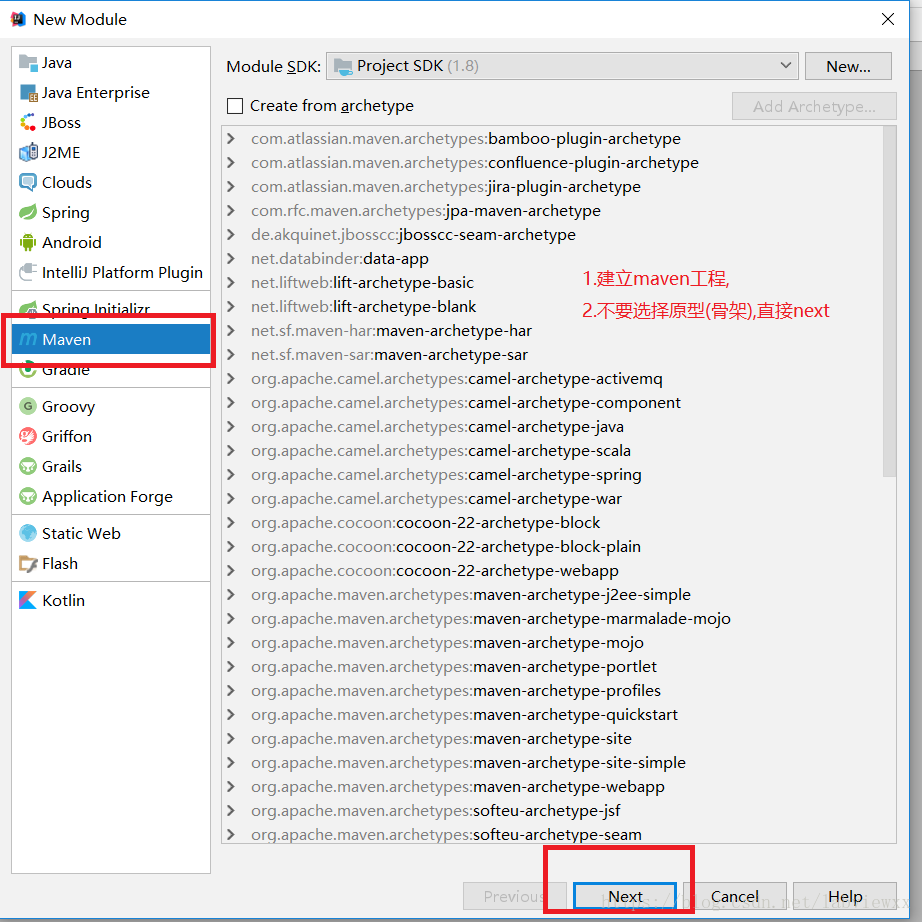The width and height of the screenshot is (922, 922).
Task: Select the Java module type icon
Action: click(x=28, y=62)
